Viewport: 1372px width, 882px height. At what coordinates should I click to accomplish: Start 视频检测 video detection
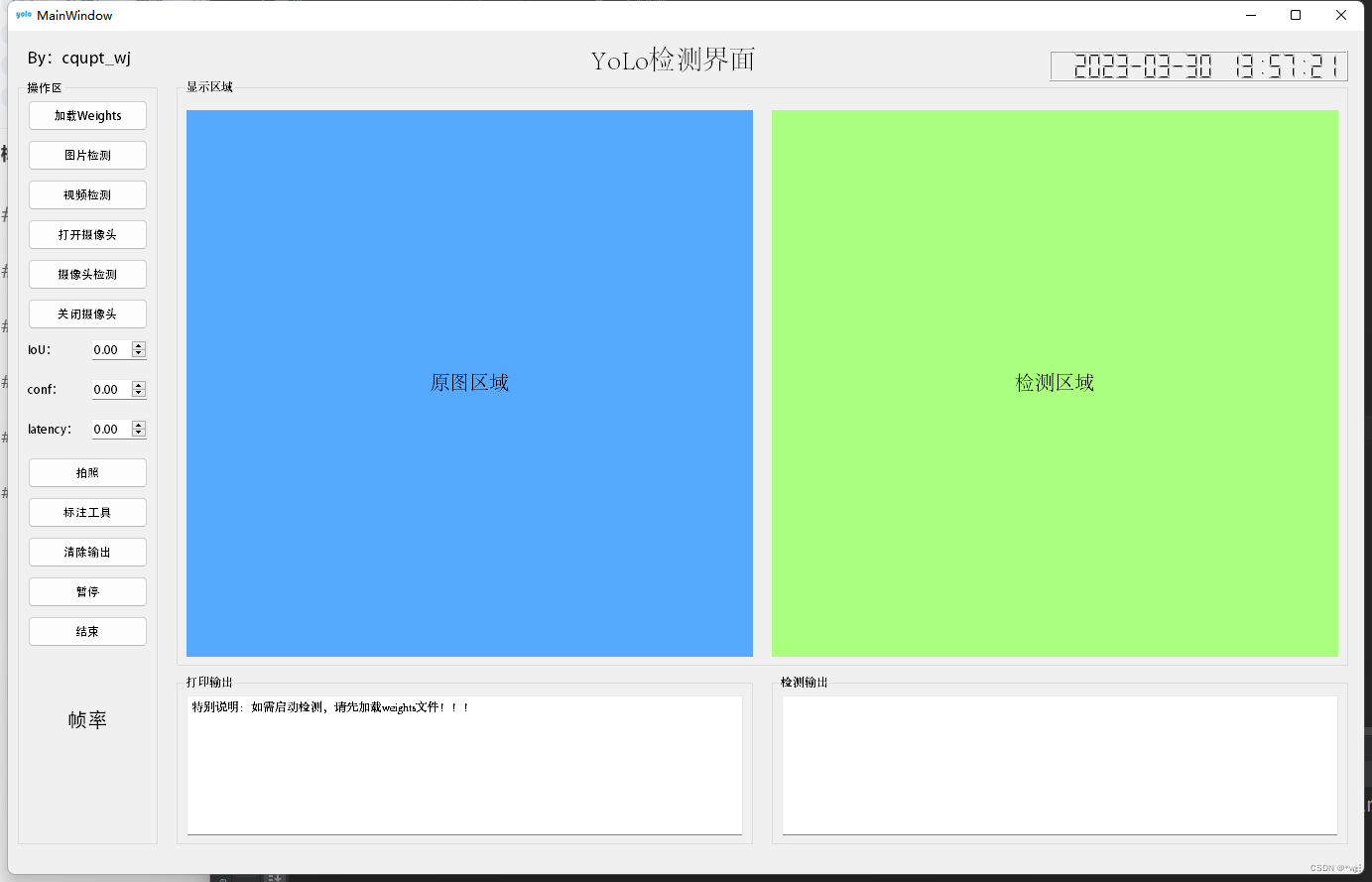click(87, 195)
